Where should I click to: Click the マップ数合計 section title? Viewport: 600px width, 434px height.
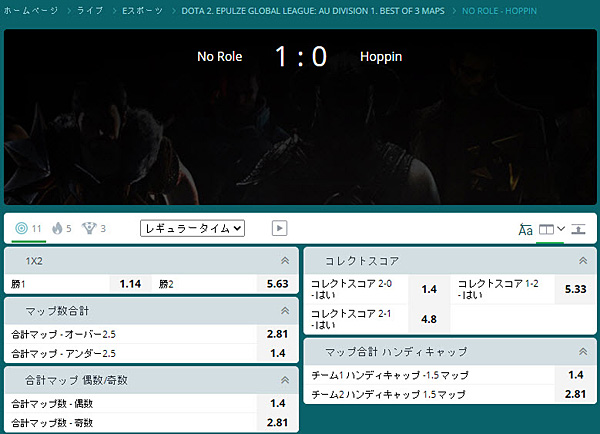coord(57,311)
